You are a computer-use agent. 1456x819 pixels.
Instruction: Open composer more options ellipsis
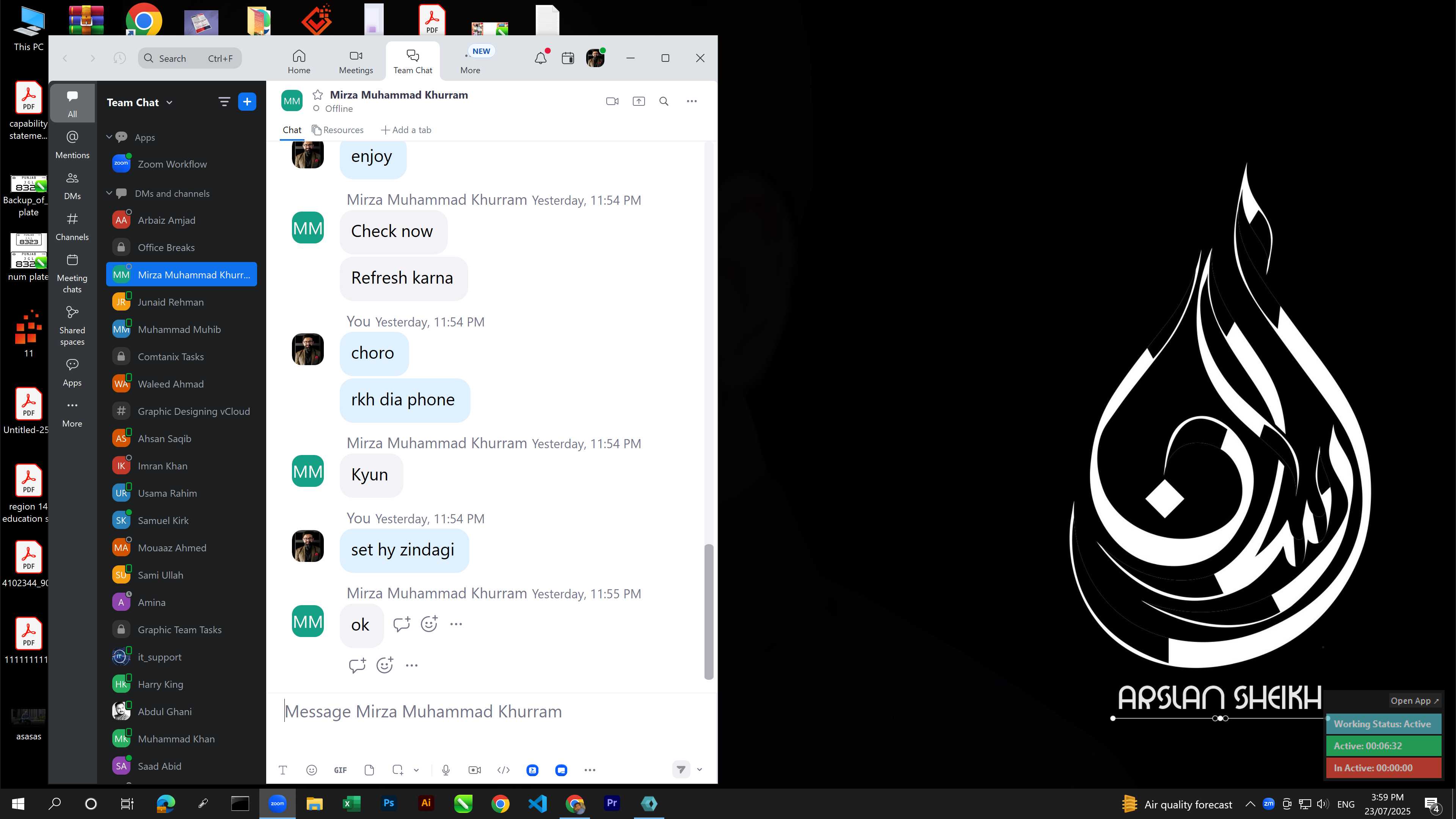(590, 770)
